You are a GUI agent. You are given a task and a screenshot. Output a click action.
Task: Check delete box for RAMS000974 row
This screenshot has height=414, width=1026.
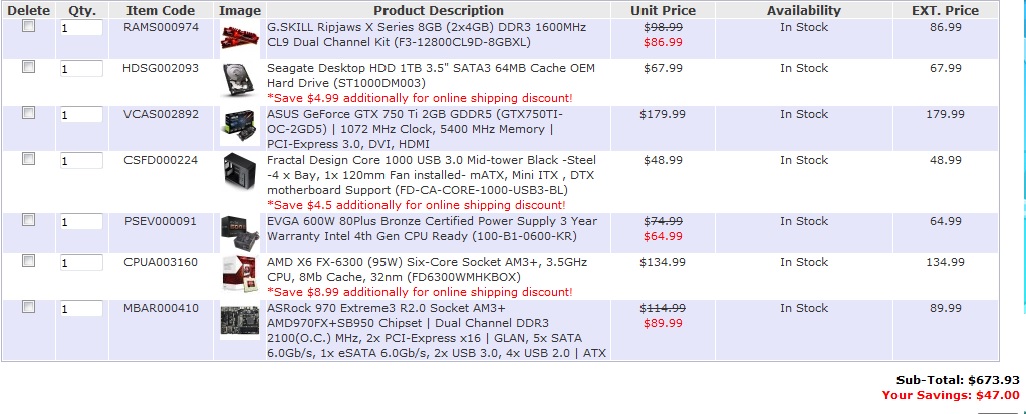tap(28, 26)
